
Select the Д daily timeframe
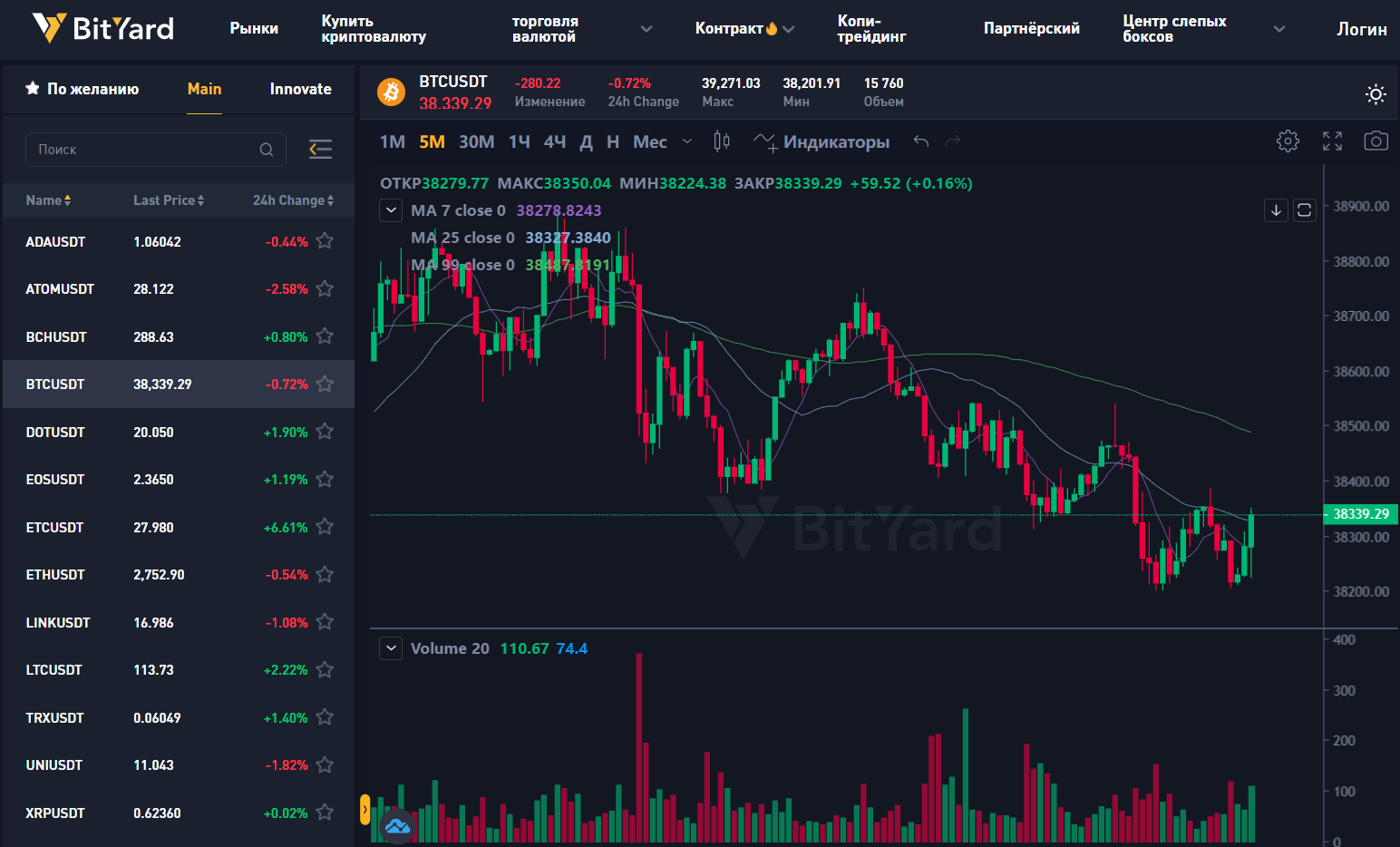(587, 141)
